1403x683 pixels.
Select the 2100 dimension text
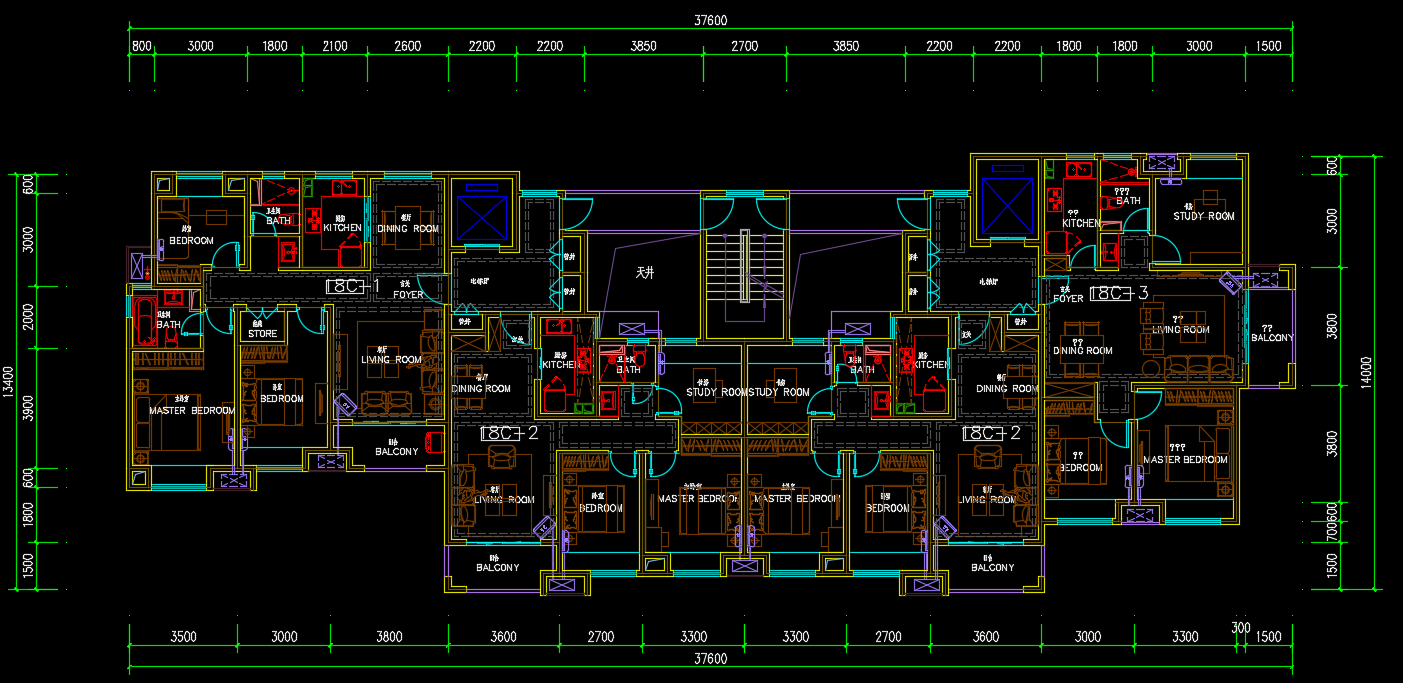pyautogui.click(x=335, y=46)
